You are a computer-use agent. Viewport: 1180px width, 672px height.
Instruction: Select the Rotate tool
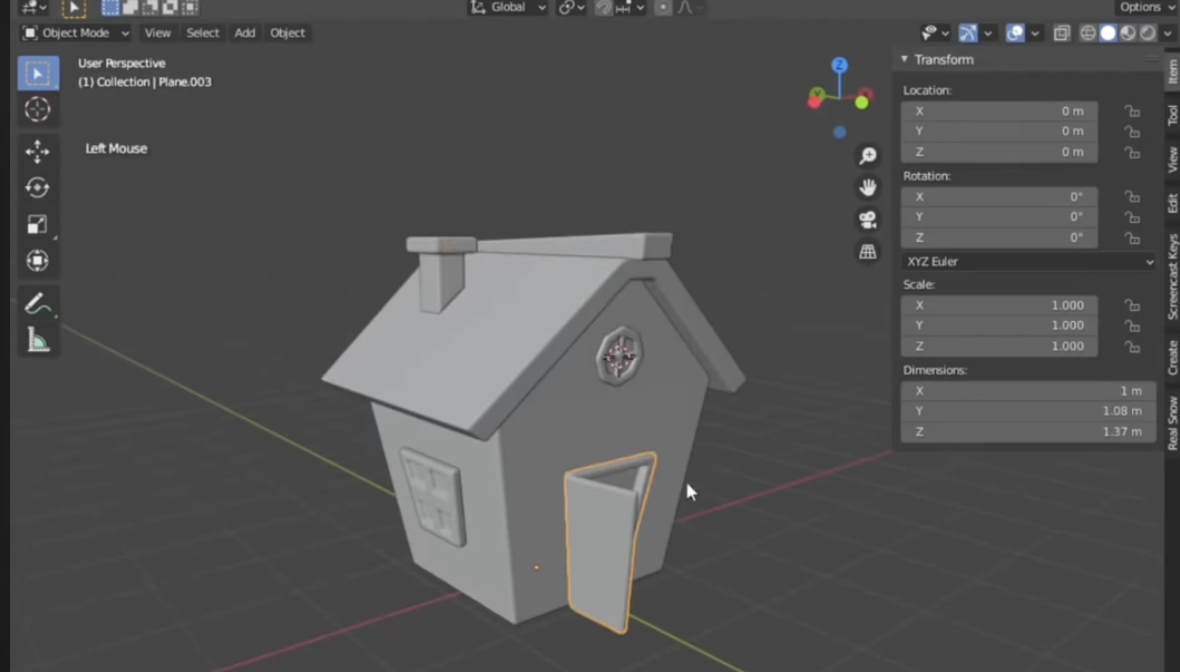click(38, 187)
